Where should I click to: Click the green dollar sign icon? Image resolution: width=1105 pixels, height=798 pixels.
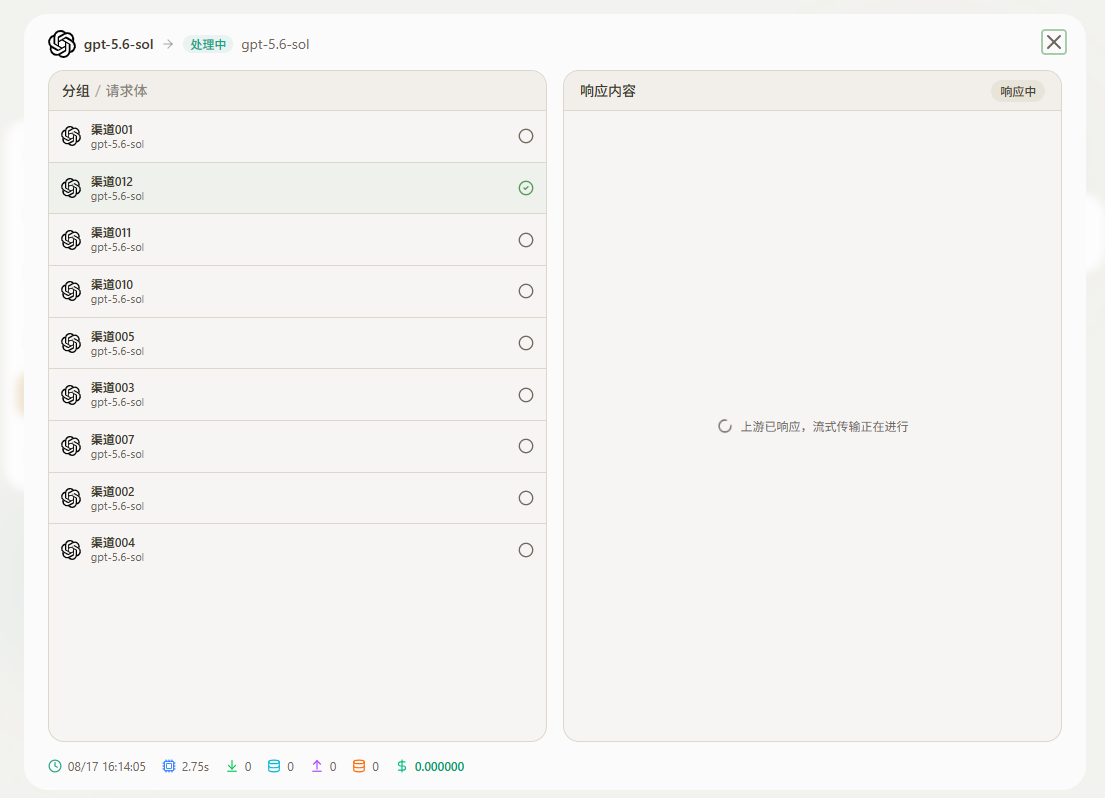(x=402, y=766)
